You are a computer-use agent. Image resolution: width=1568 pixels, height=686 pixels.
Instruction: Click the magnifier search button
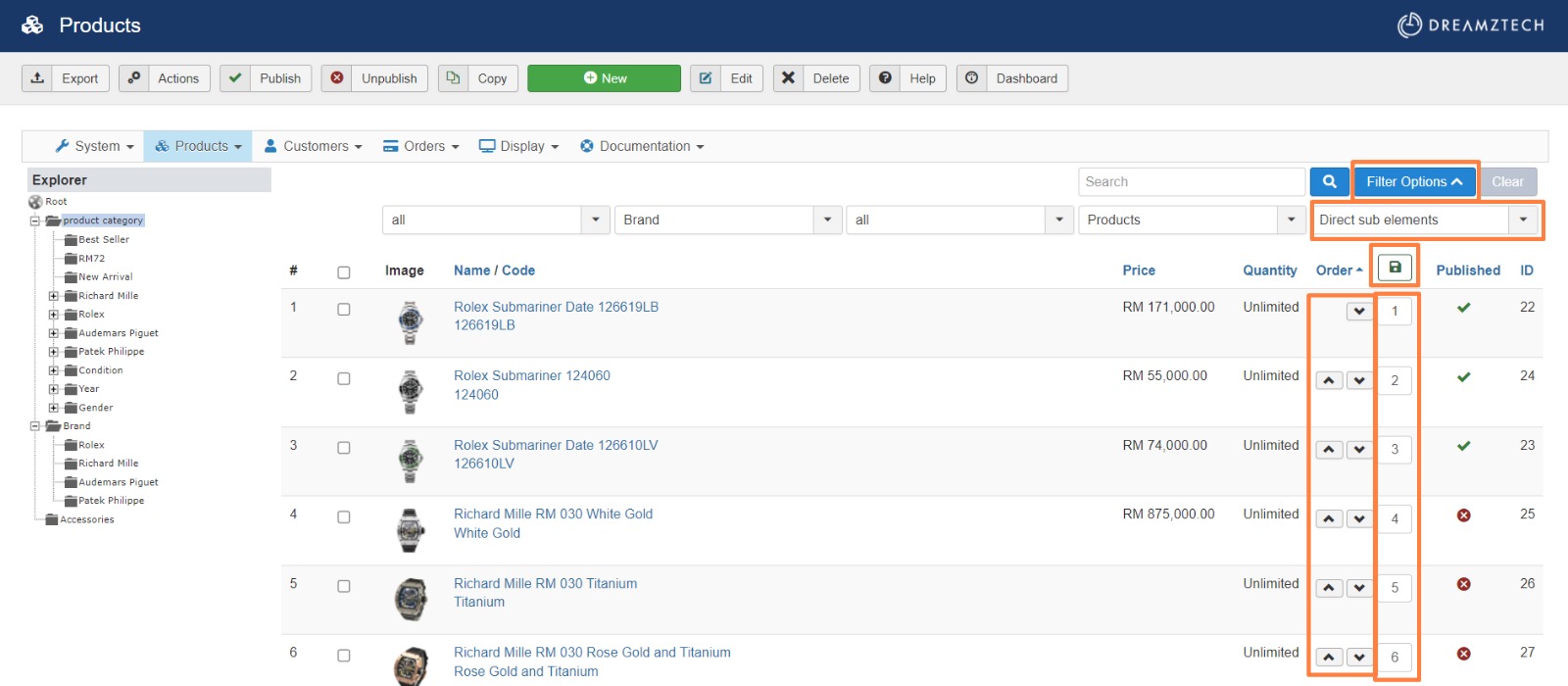[x=1329, y=181]
